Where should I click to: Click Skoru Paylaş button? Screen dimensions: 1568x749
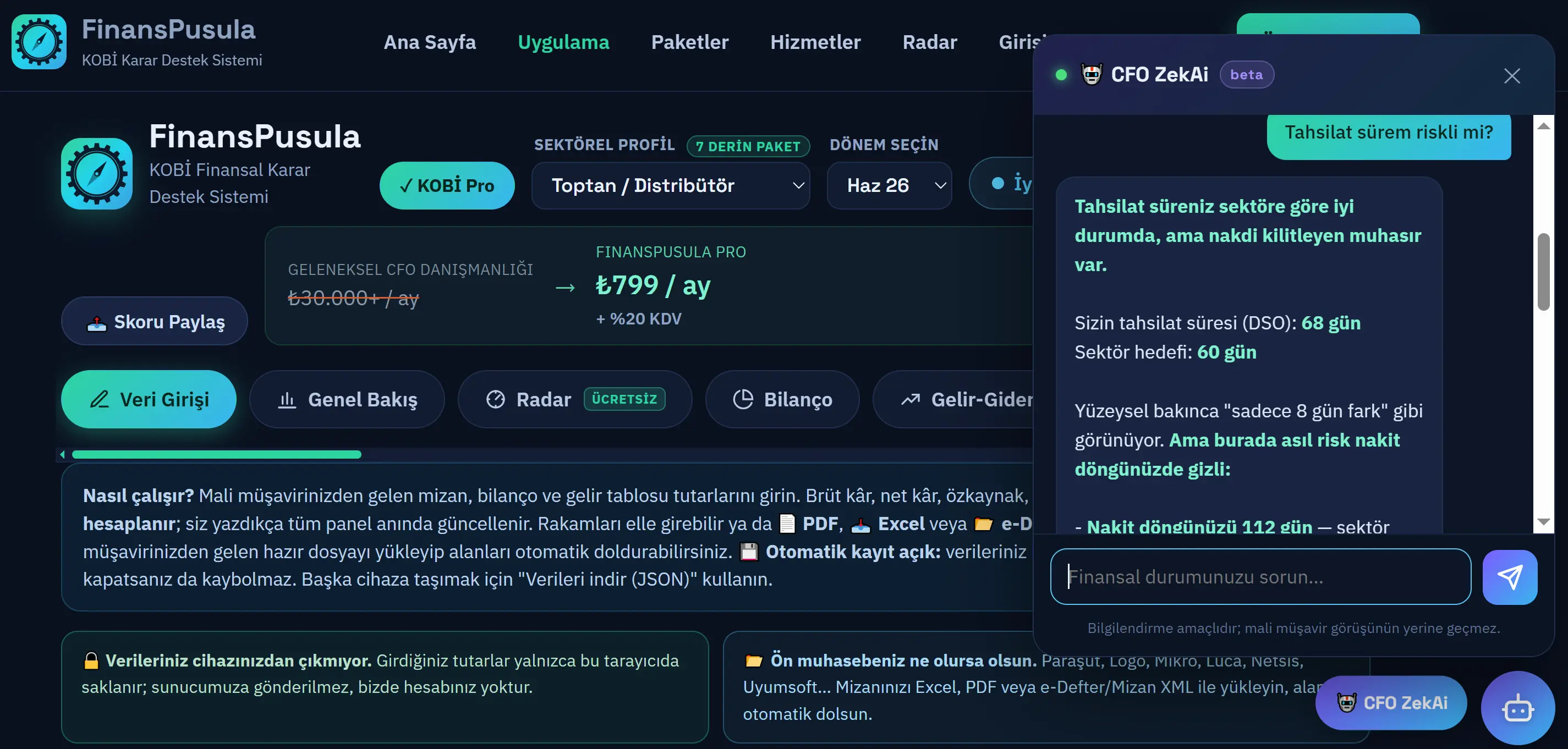tap(155, 321)
